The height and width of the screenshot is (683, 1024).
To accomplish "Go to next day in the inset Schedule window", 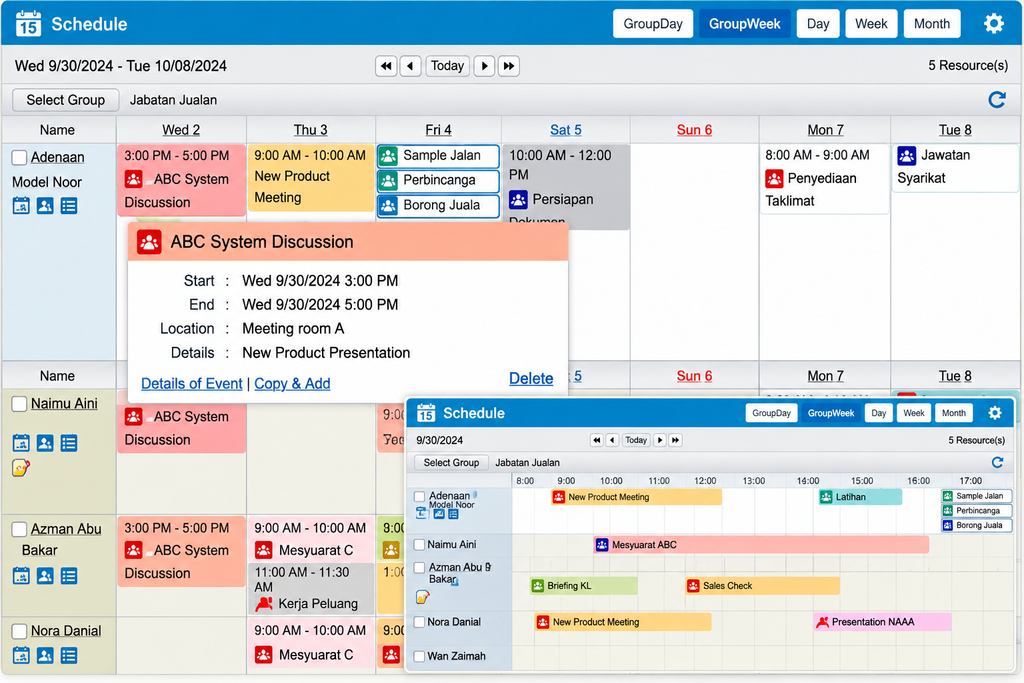I will click(x=660, y=440).
